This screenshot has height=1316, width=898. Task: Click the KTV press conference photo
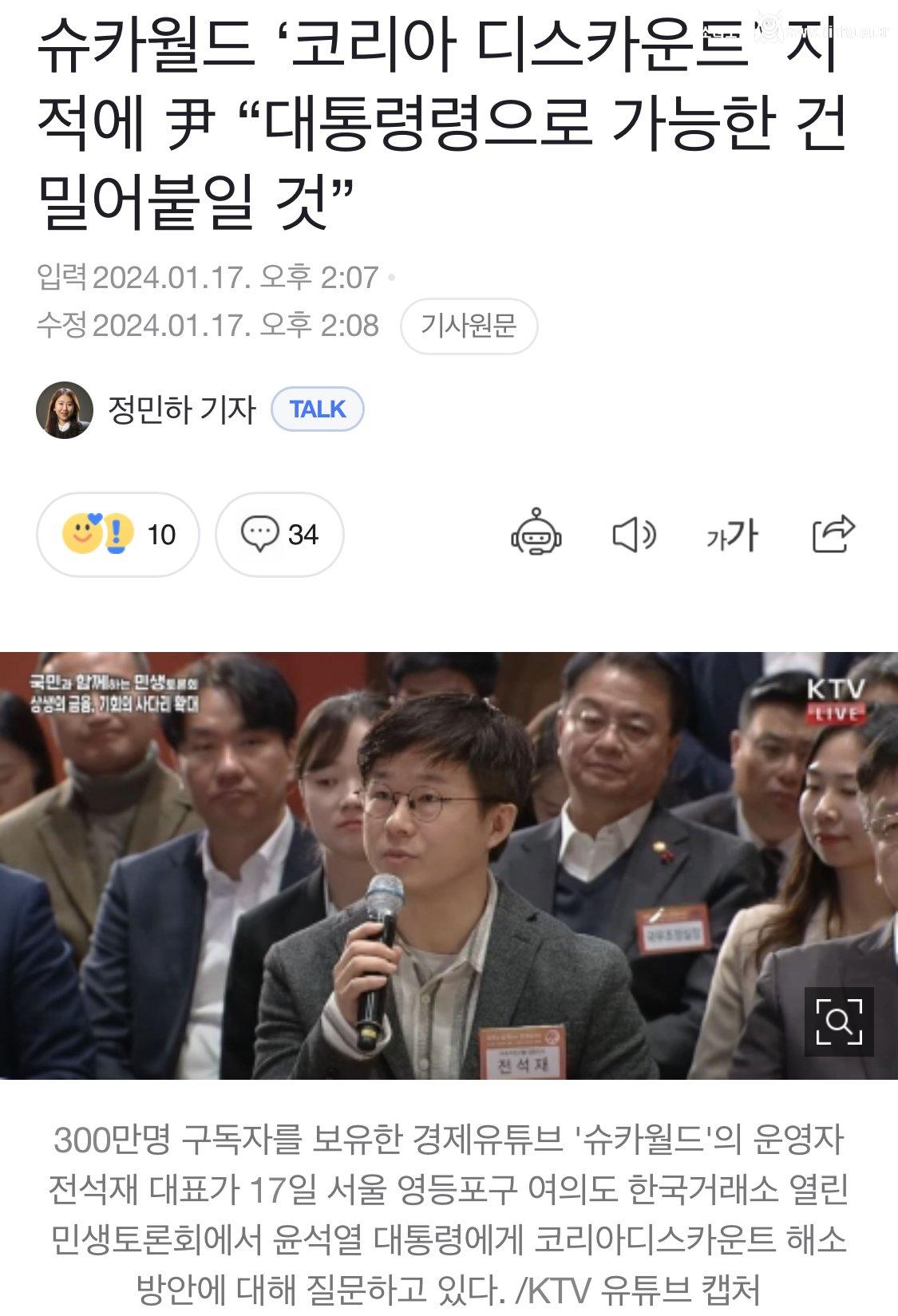(x=449, y=866)
